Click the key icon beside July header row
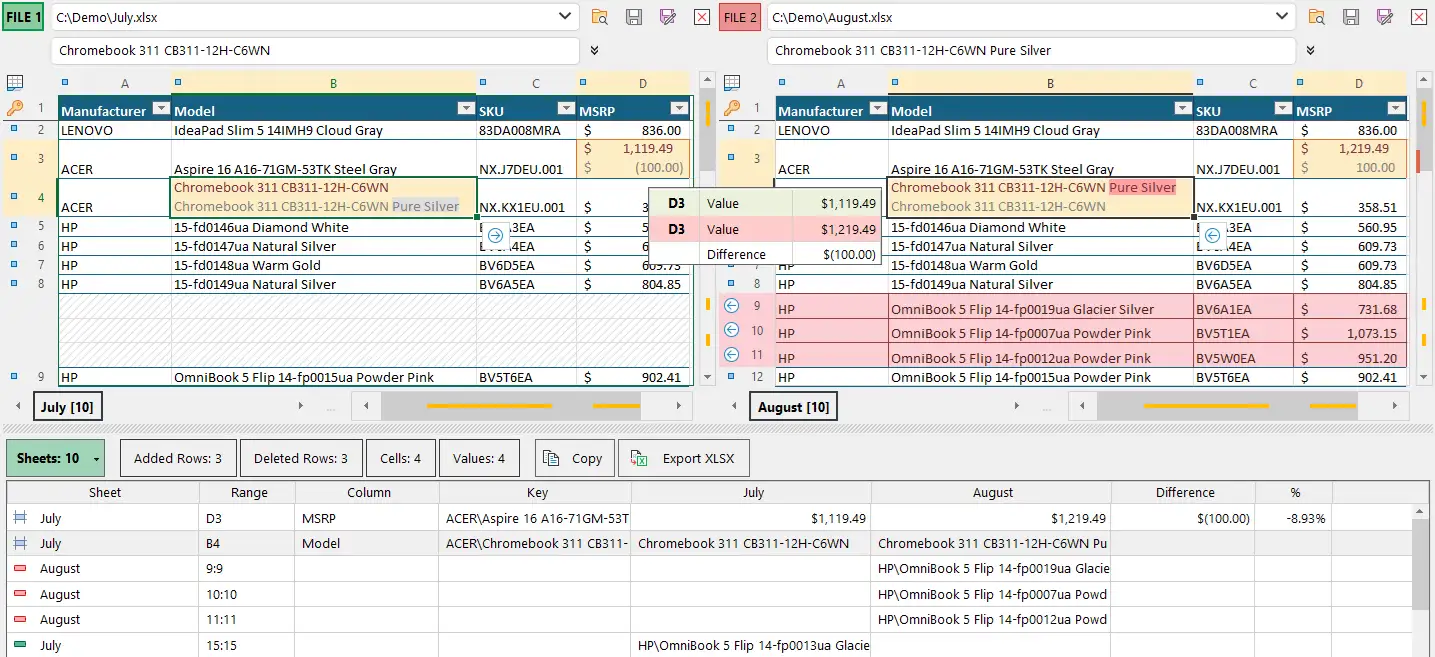1435x657 pixels. pyautogui.click(x=14, y=108)
